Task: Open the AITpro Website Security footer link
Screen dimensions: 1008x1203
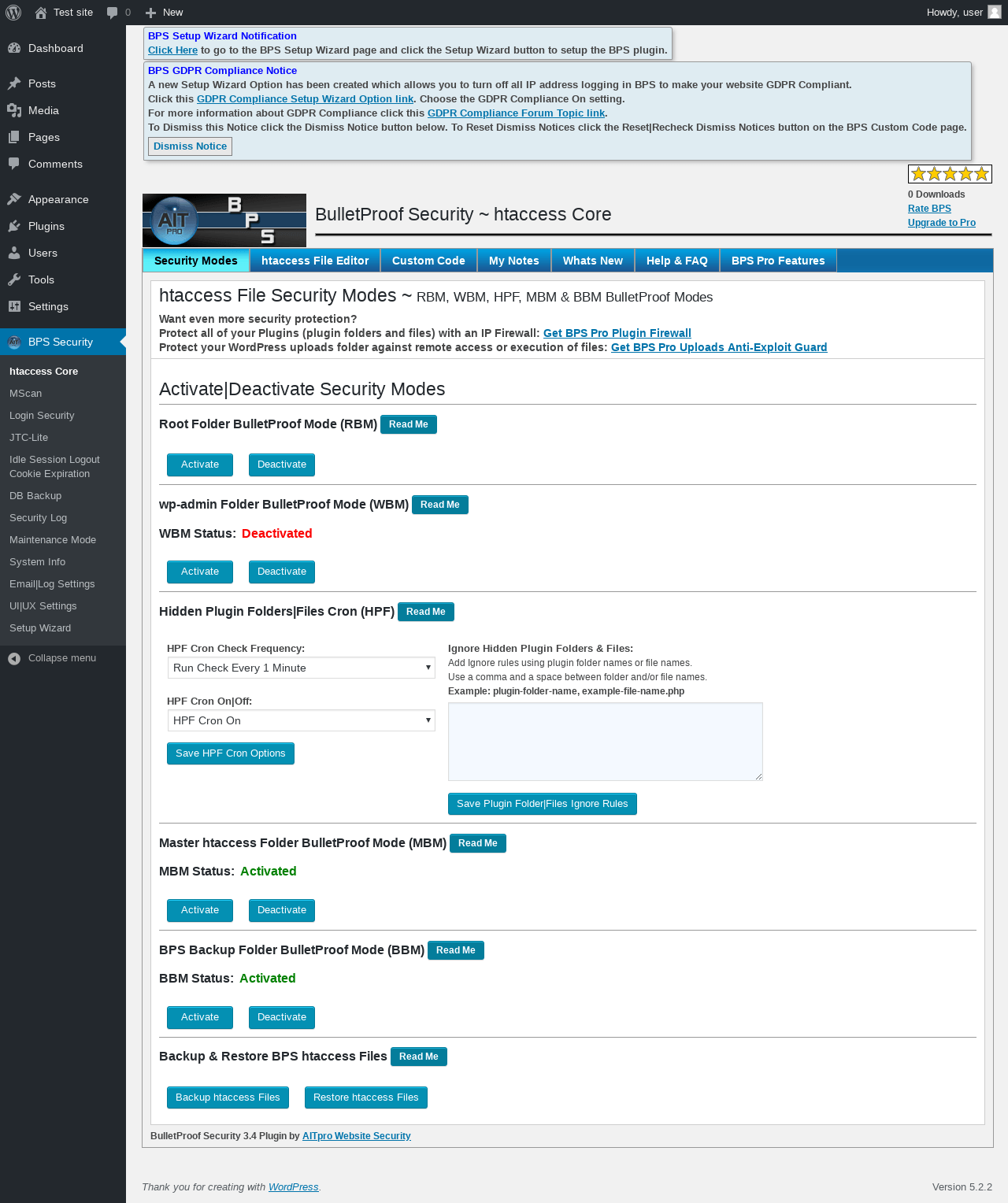Action: coord(357,1136)
